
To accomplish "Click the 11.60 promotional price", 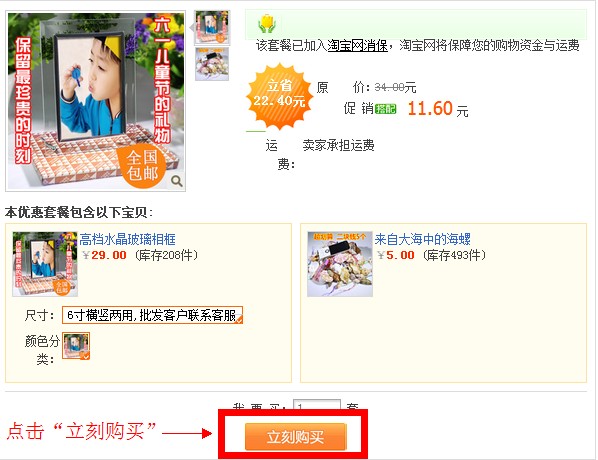I will coord(430,109).
